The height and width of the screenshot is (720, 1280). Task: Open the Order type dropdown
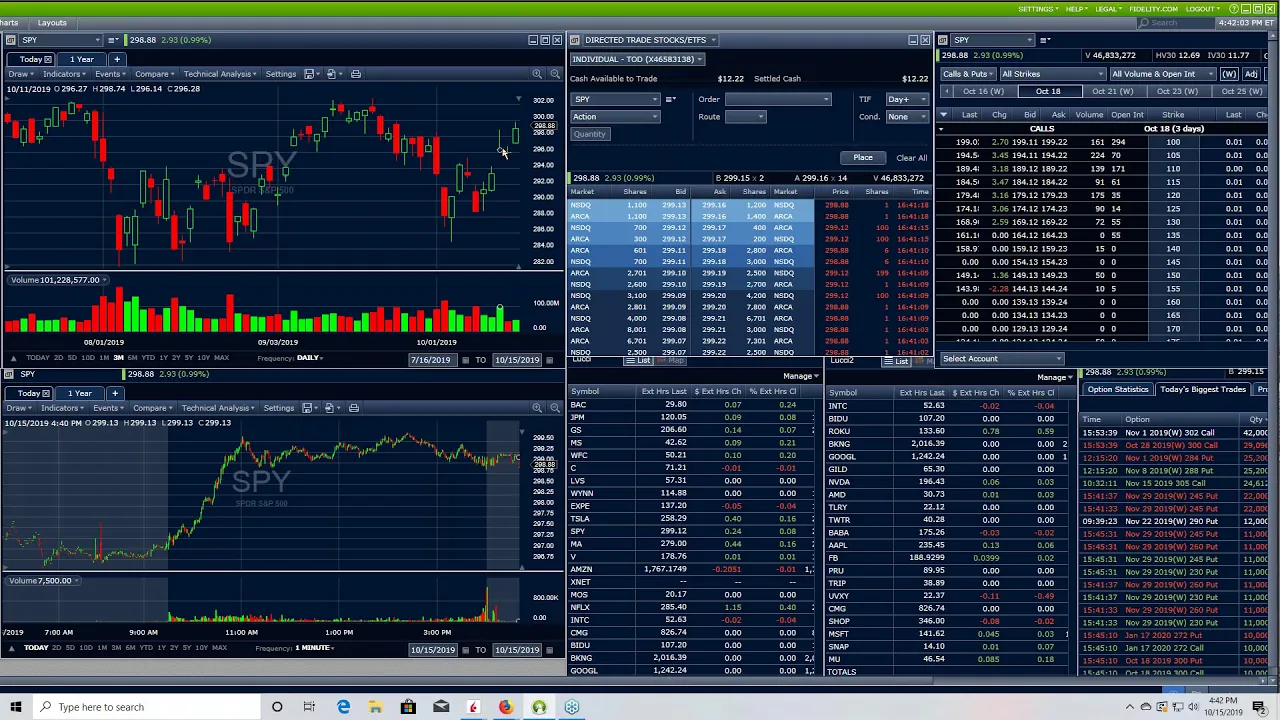click(x=778, y=99)
